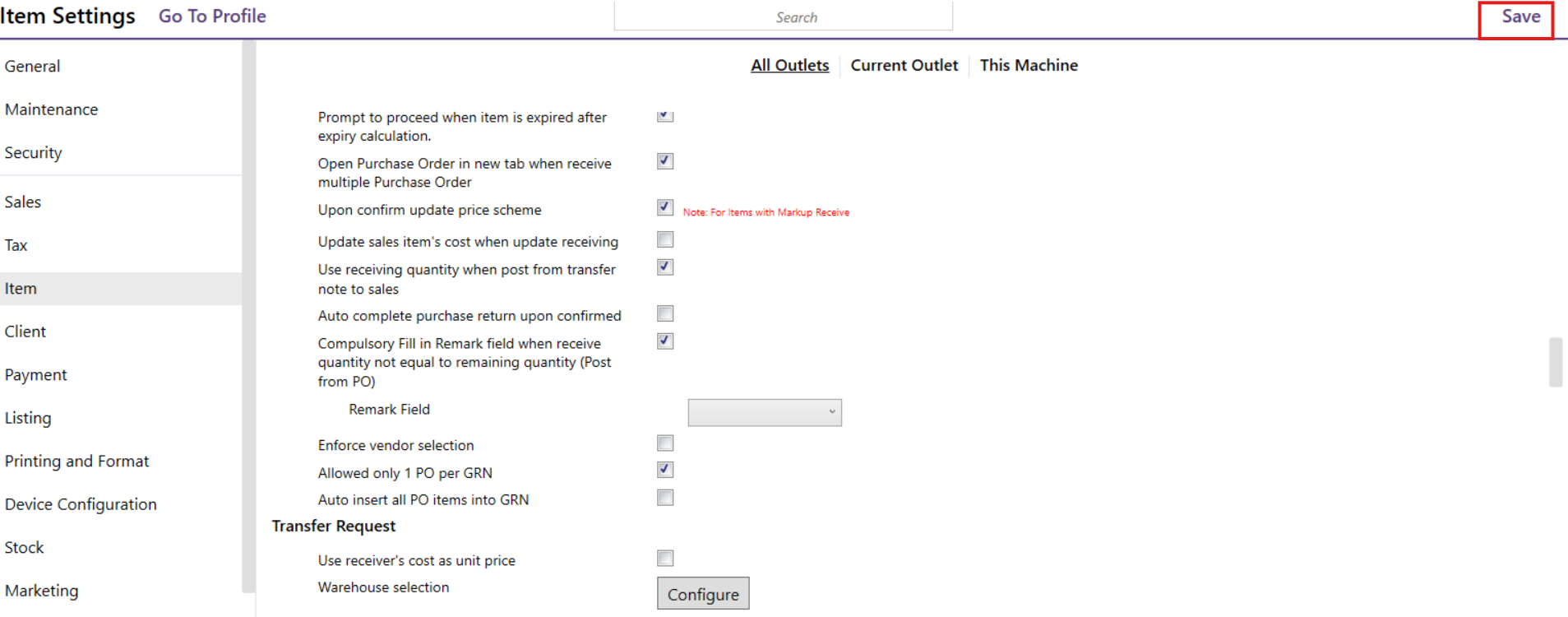Toggle Enforce vendor selection checkbox
This screenshot has width=1568, height=617.
tap(665, 443)
